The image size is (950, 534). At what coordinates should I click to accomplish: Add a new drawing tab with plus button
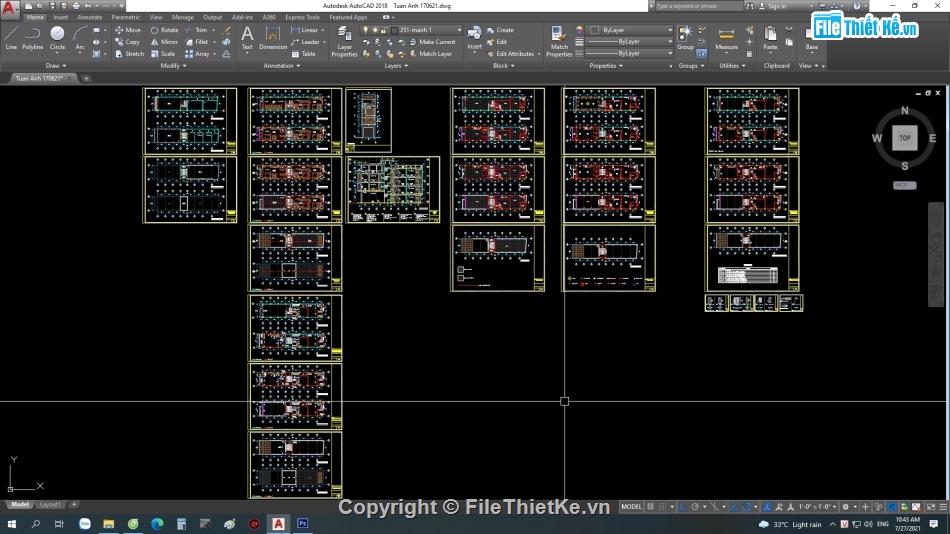tap(86, 78)
